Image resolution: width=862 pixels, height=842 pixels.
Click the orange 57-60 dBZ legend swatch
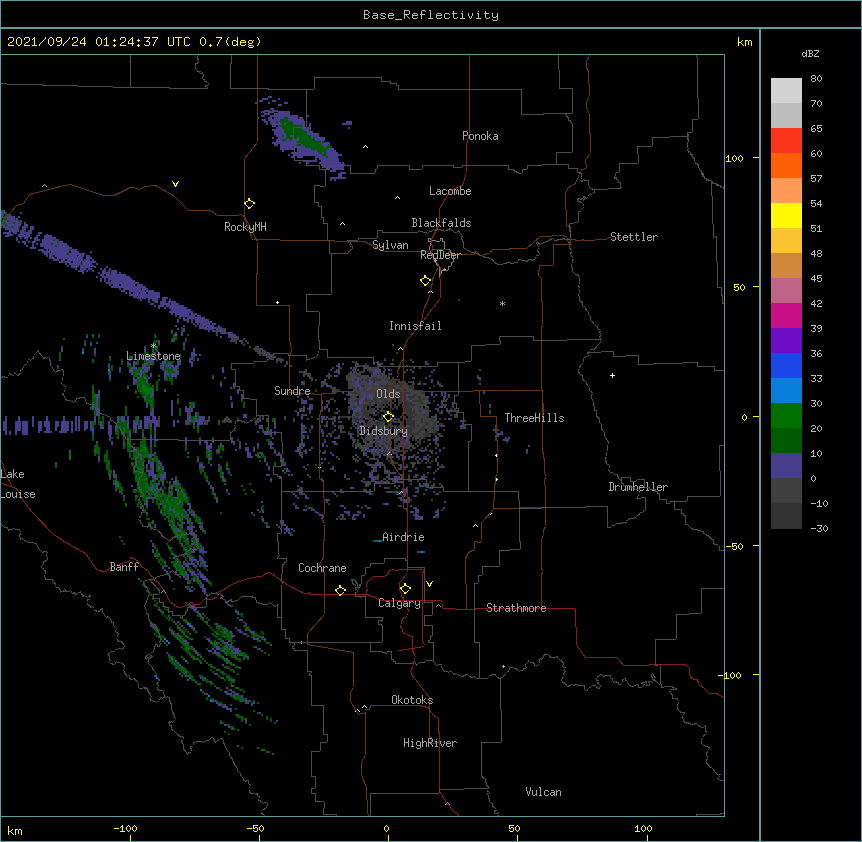(786, 165)
